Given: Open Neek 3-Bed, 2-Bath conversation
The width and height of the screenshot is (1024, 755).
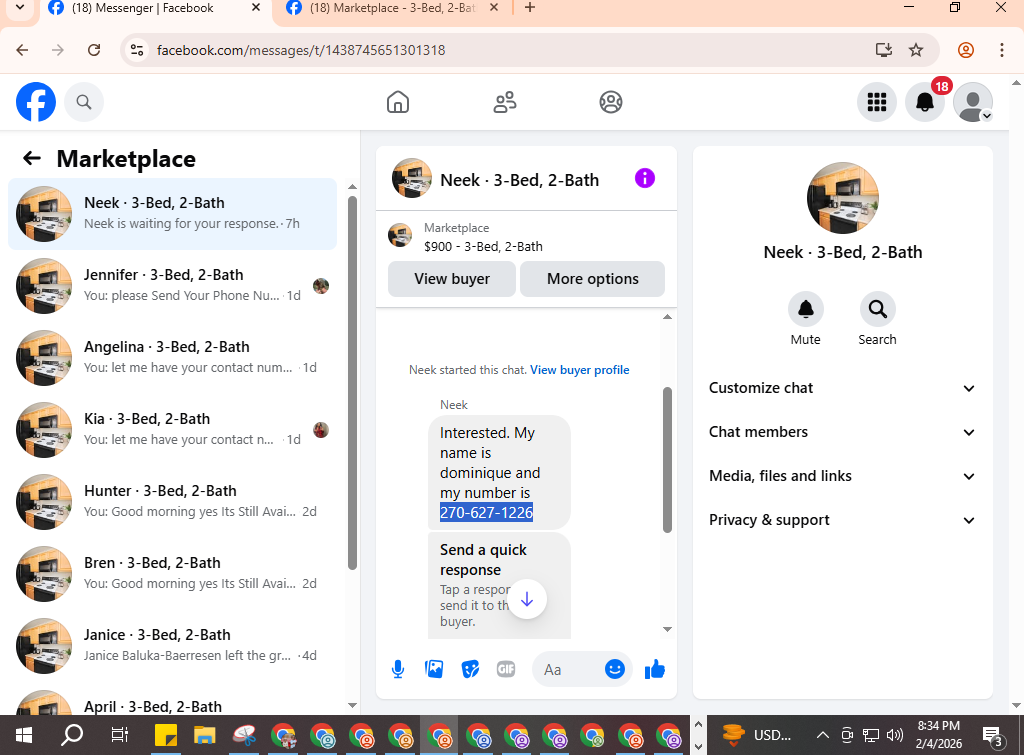Looking at the screenshot, I should pos(172,214).
